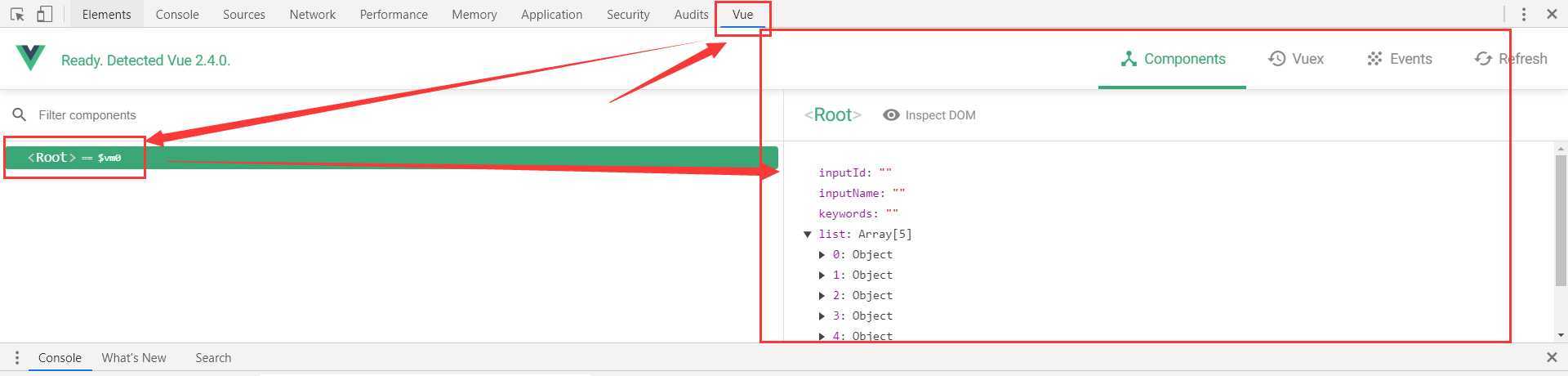Viewport: 1568px width, 376px height.
Task: Click the Filter components input field
Action: coord(245,115)
